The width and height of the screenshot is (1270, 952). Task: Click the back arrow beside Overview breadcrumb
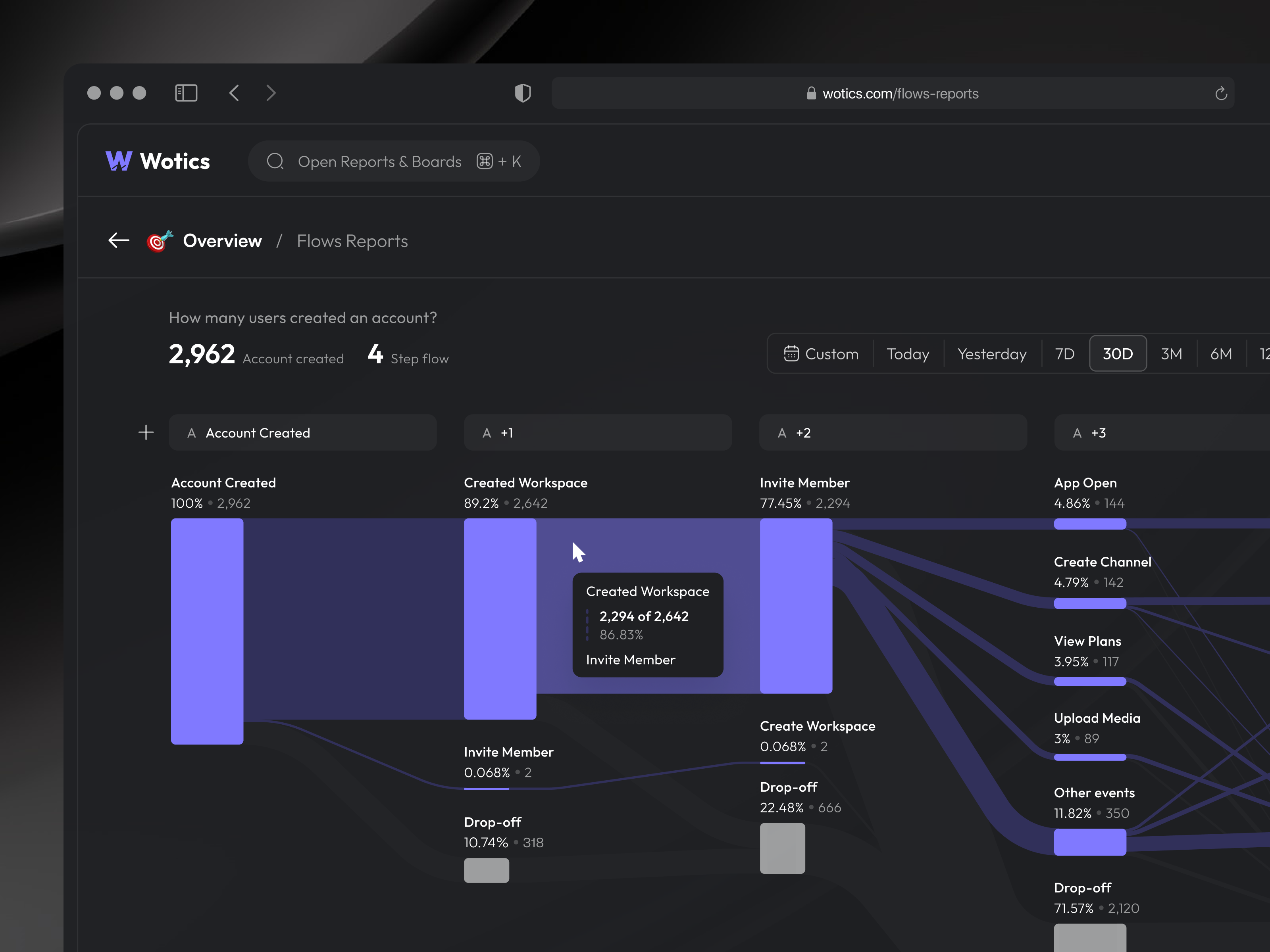[118, 240]
